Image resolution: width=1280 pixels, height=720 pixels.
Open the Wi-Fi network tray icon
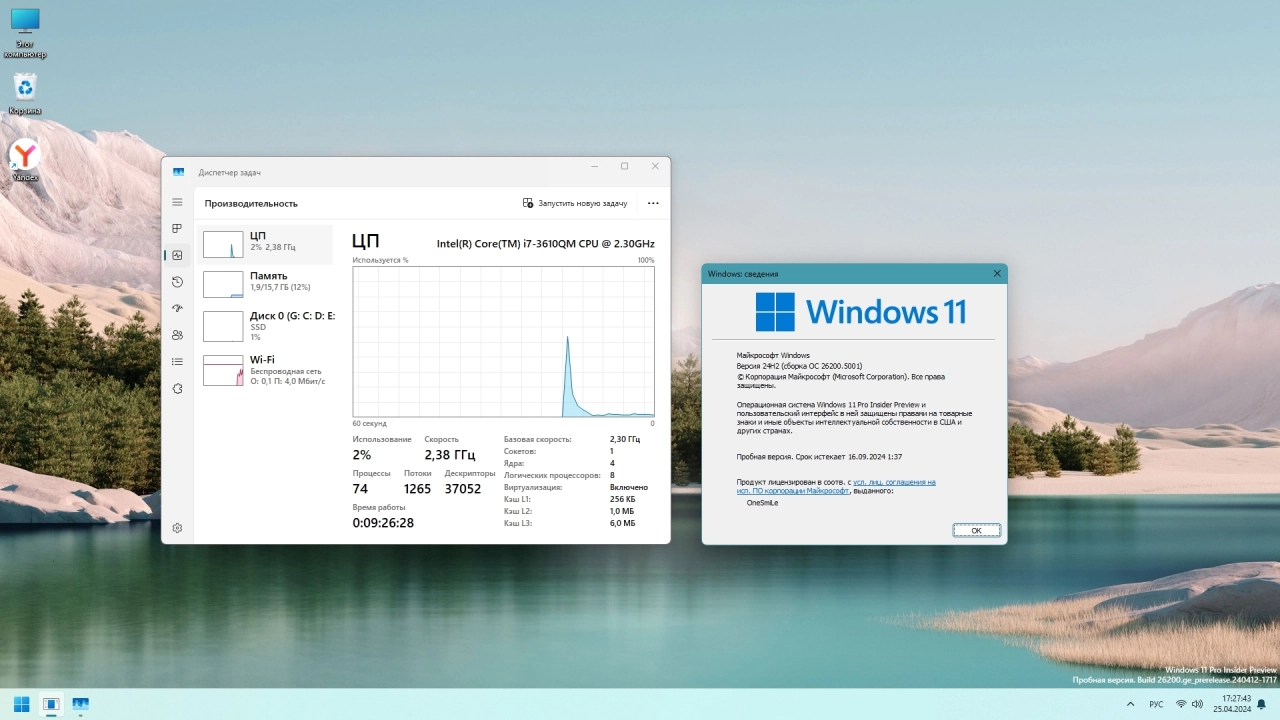pyautogui.click(x=1181, y=704)
